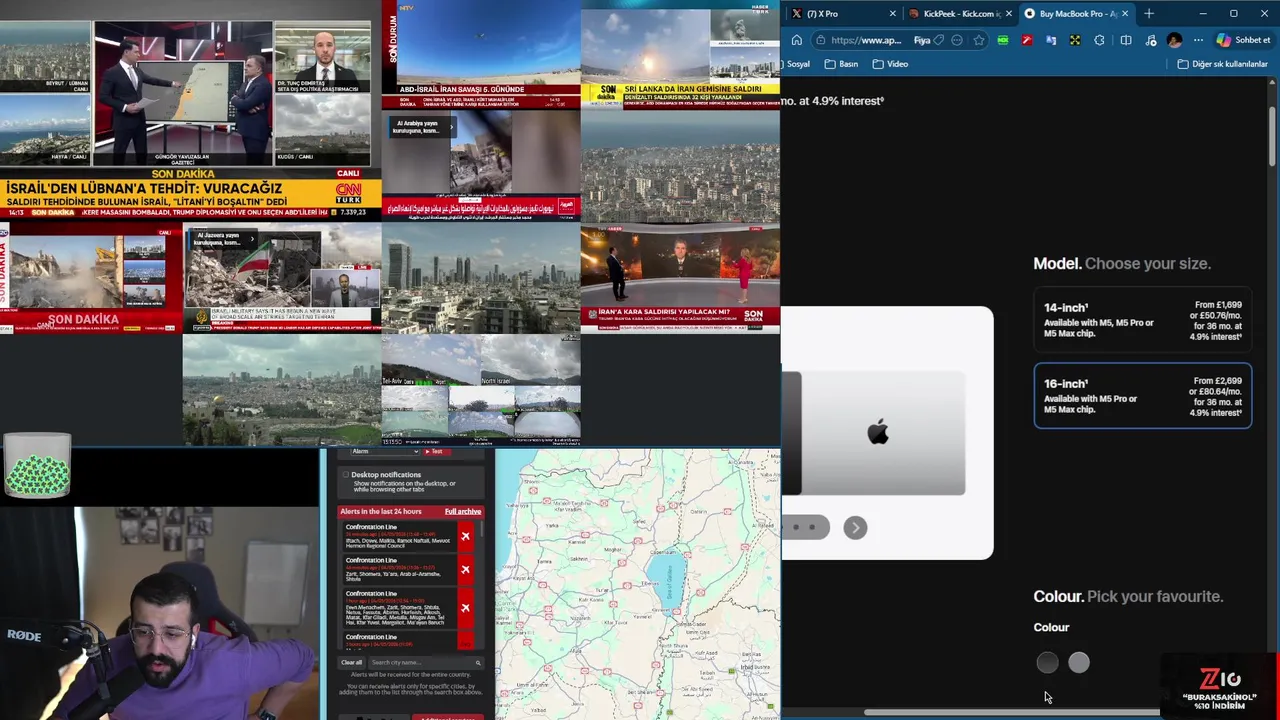Viewport: 1280px width, 720px height.
Task: Add page to favorites with star icon
Action: point(978,40)
